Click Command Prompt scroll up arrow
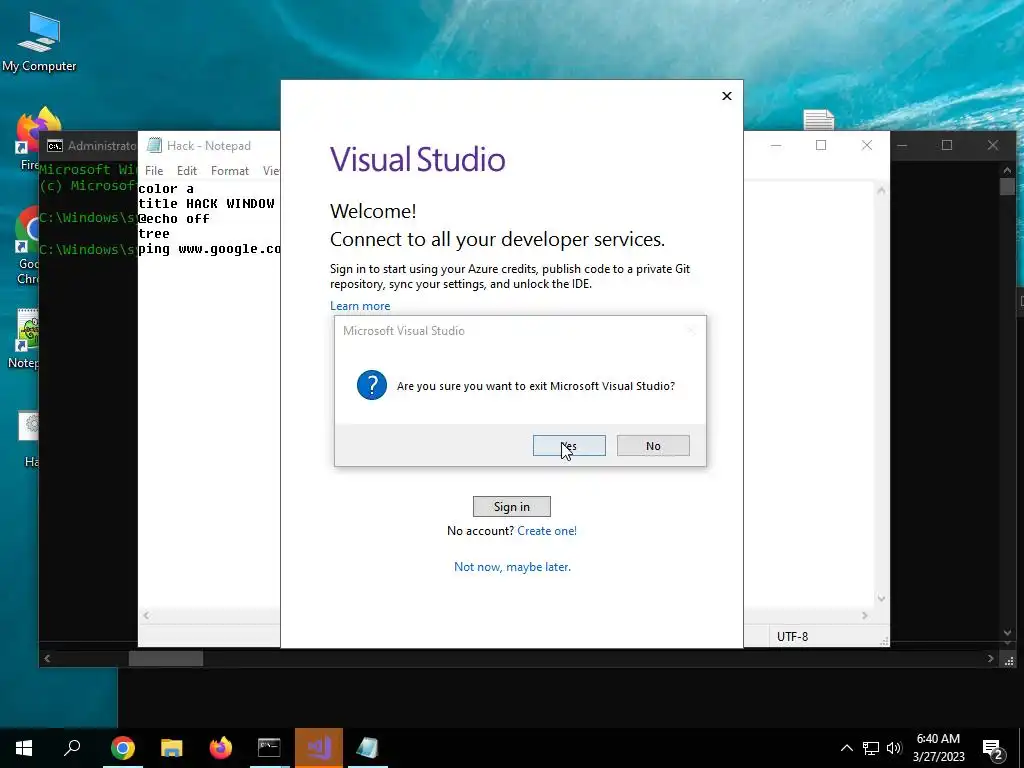Image resolution: width=1024 pixels, height=768 pixels. pos(1007,170)
